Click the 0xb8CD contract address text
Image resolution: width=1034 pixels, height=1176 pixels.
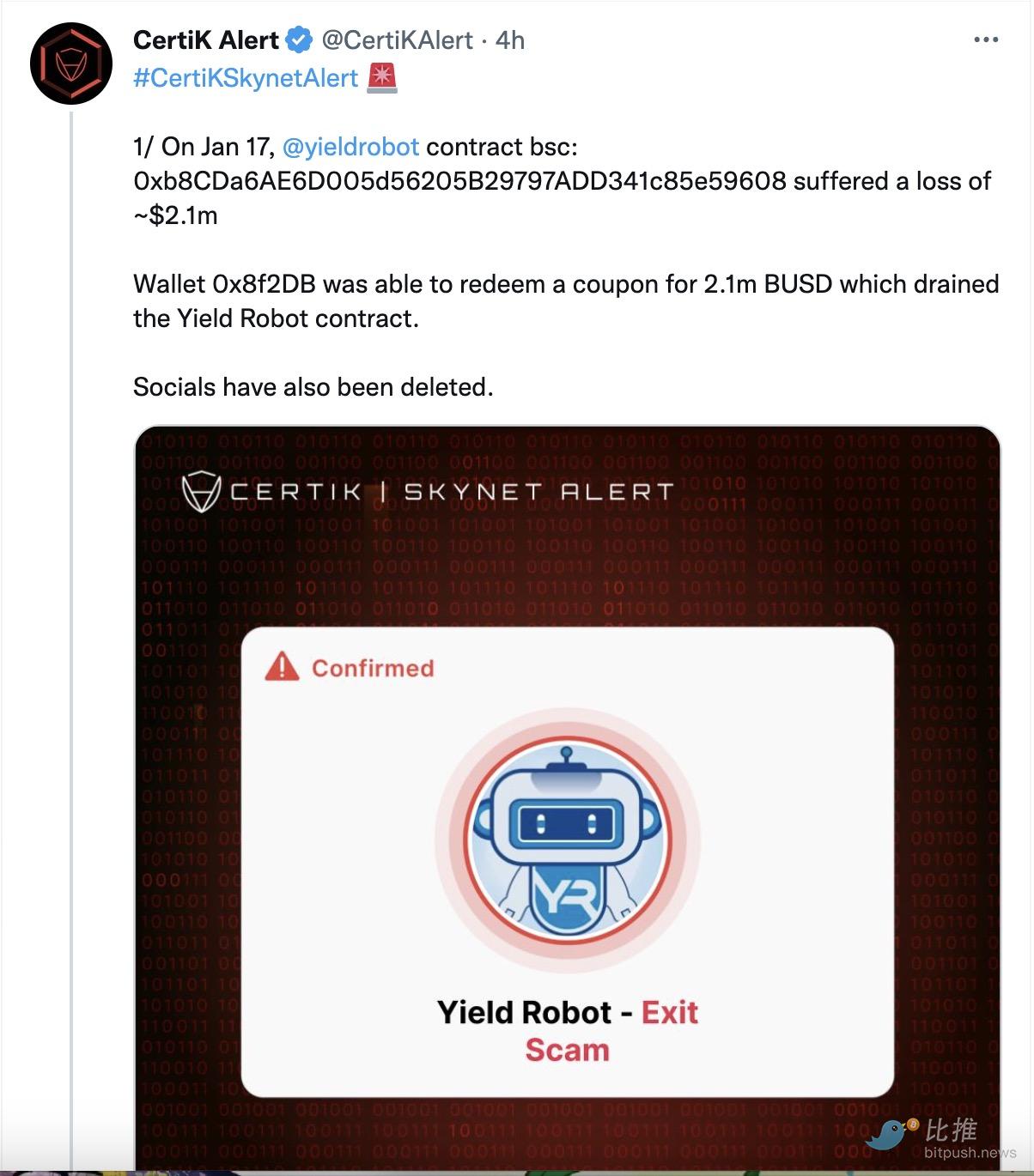(459, 181)
